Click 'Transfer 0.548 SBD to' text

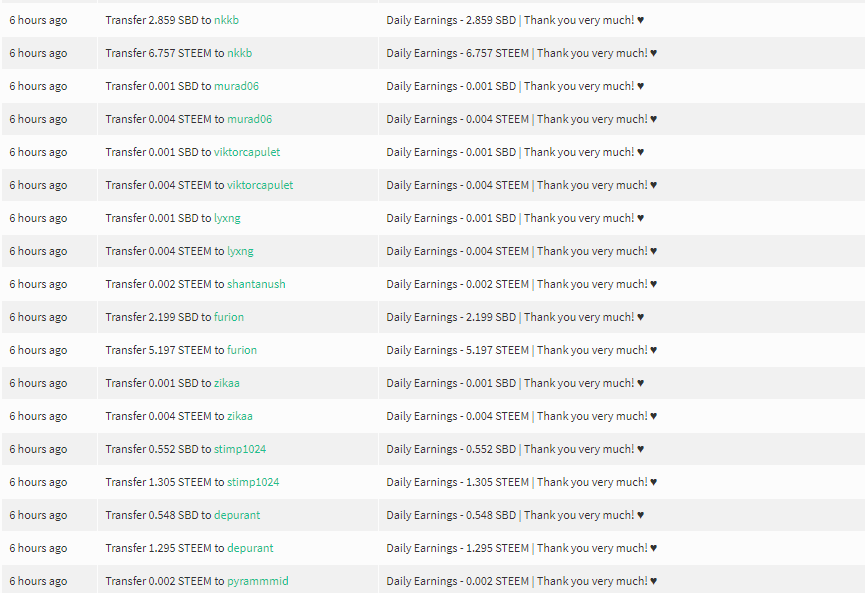pos(158,516)
